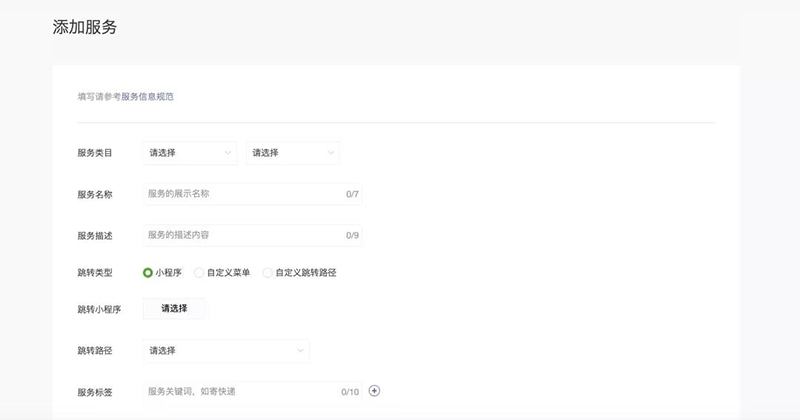Click the 跳转小程序 label
The width and height of the screenshot is (800, 420).
point(99,309)
